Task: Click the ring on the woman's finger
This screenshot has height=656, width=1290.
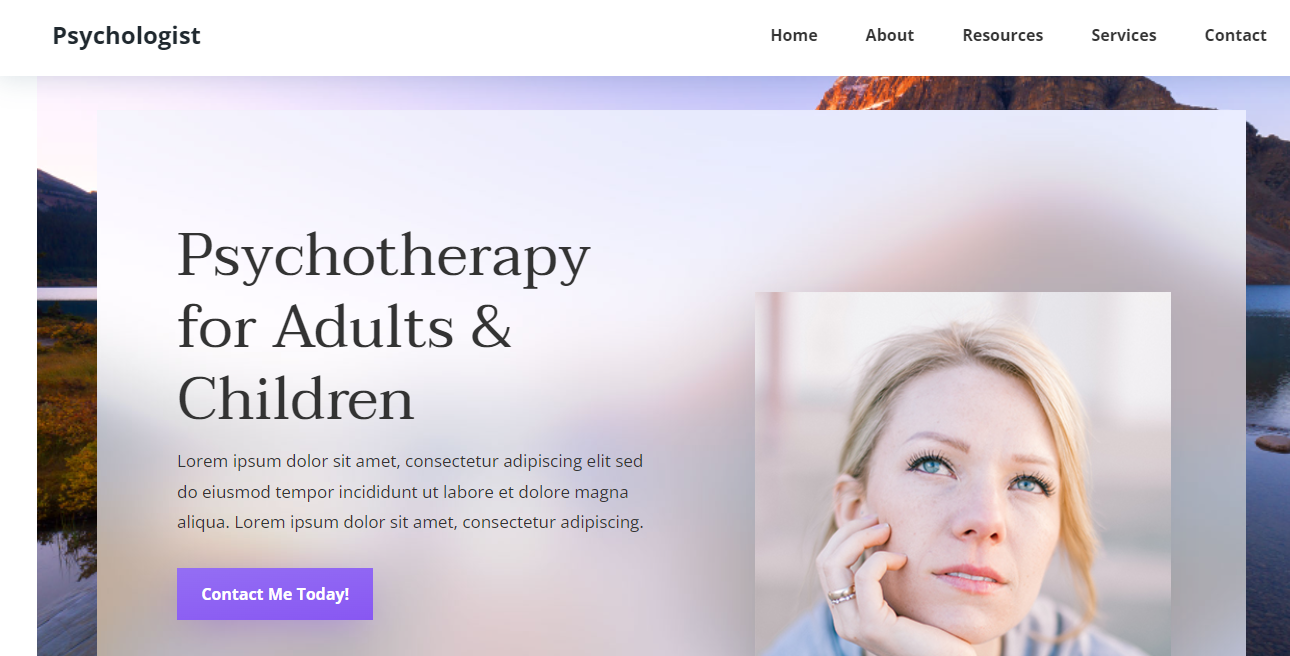Action: pyautogui.click(x=842, y=595)
